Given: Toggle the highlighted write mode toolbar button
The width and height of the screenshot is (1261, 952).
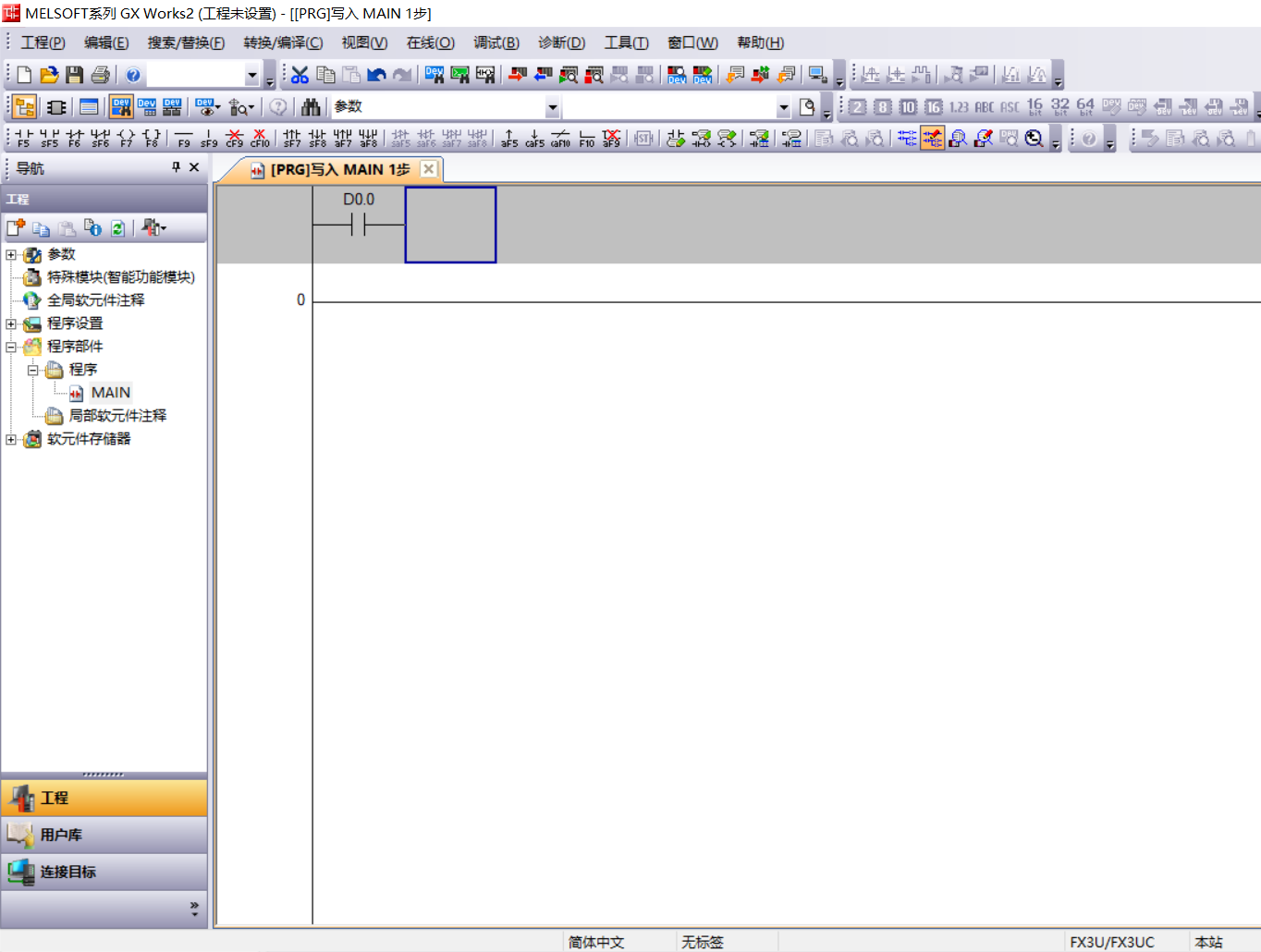Looking at the screenshot, I should 932,138.
